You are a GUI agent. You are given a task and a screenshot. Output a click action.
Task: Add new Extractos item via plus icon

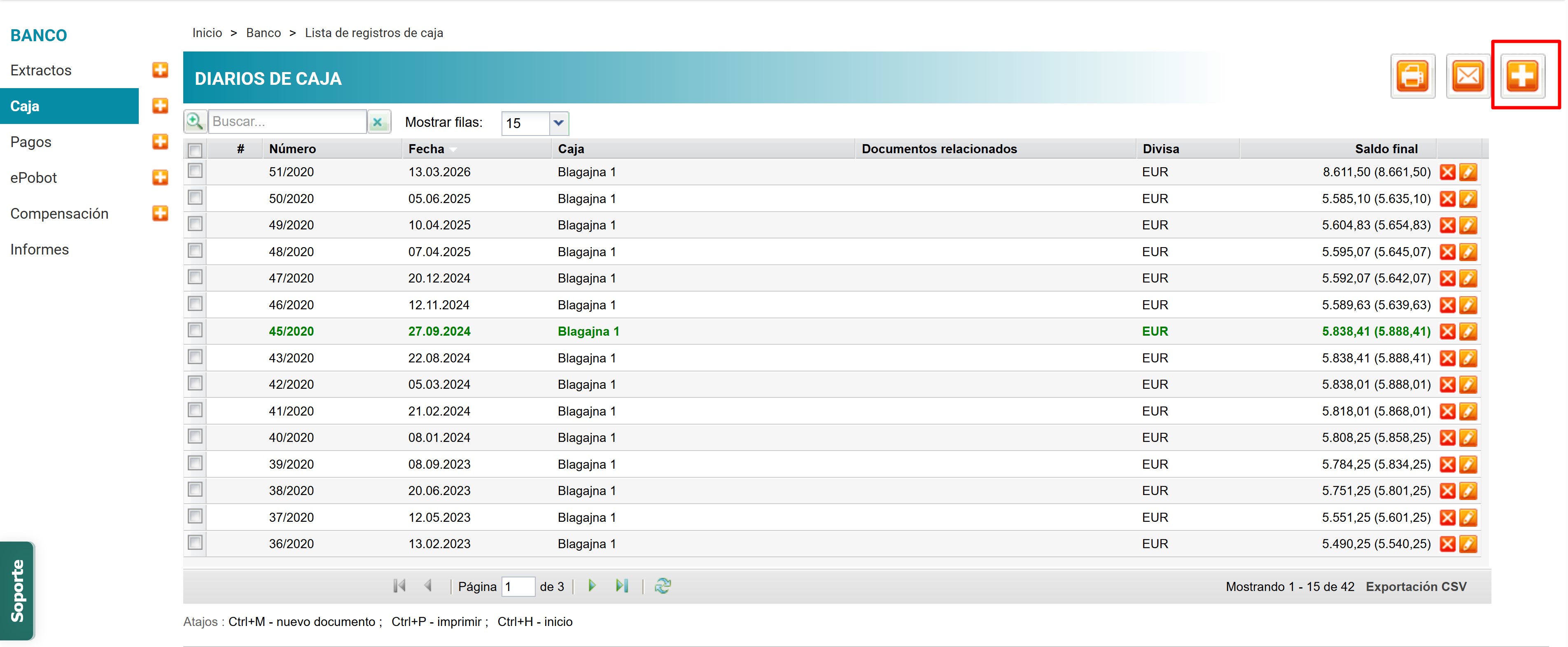click(x=160, y=70)
